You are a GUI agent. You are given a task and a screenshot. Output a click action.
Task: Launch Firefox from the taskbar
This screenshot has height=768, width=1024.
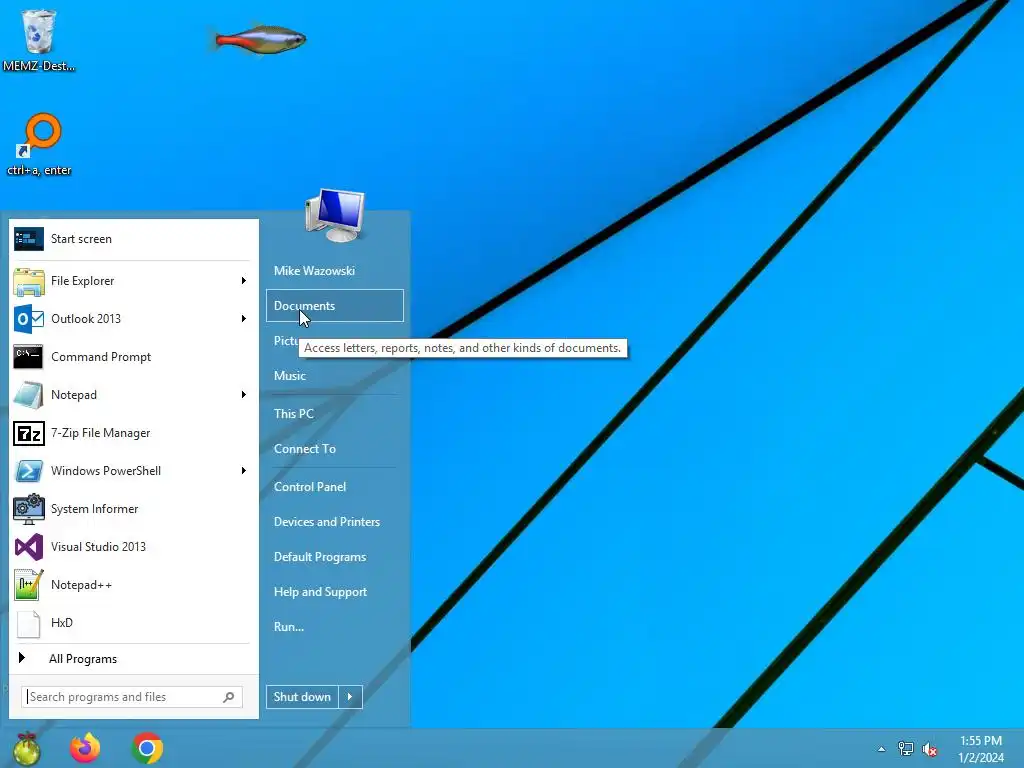[86, 748]
